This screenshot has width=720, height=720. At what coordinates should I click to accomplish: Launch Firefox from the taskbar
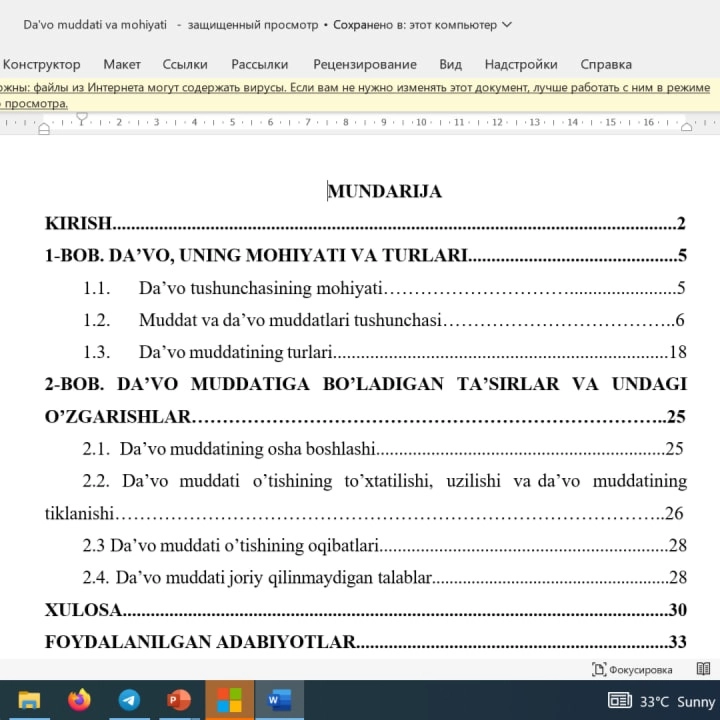(x=79, y=700)
